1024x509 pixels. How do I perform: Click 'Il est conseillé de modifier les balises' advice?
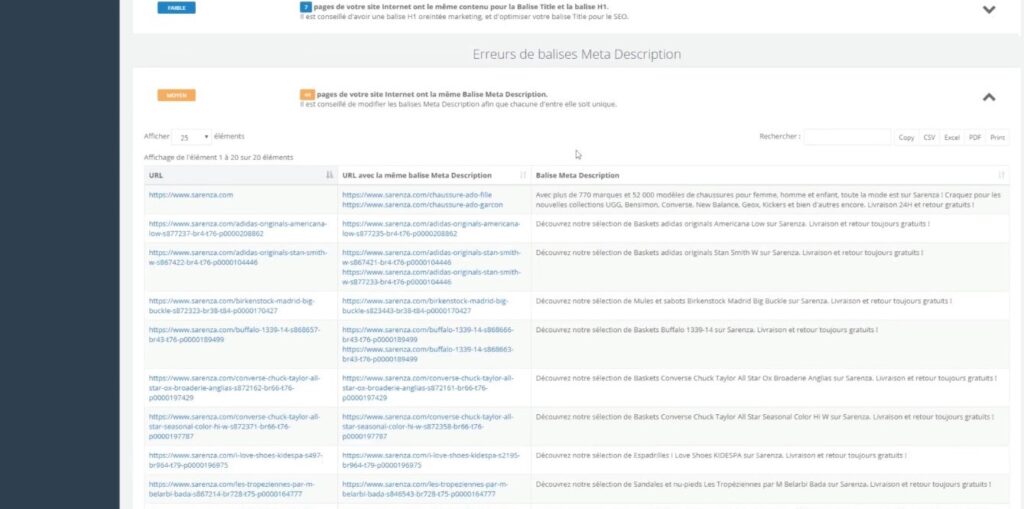(x=458, y=104)
